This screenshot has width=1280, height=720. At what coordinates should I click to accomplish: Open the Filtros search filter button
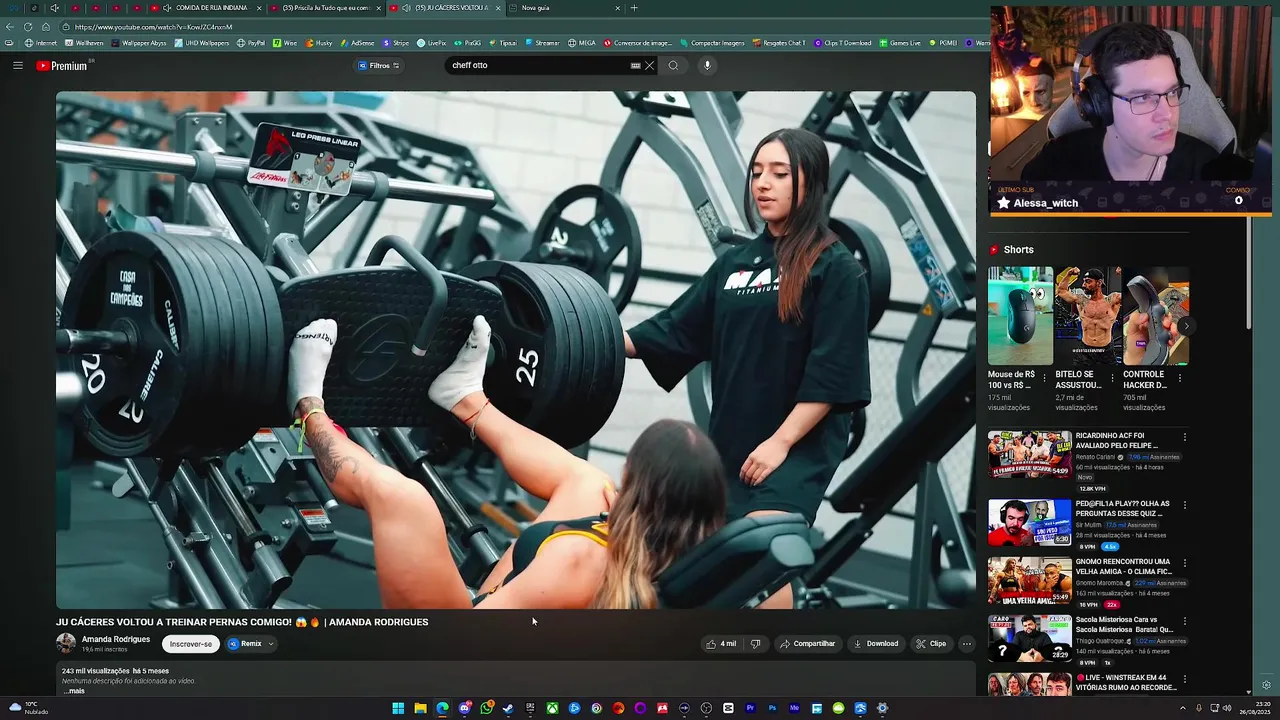point(379,66)
